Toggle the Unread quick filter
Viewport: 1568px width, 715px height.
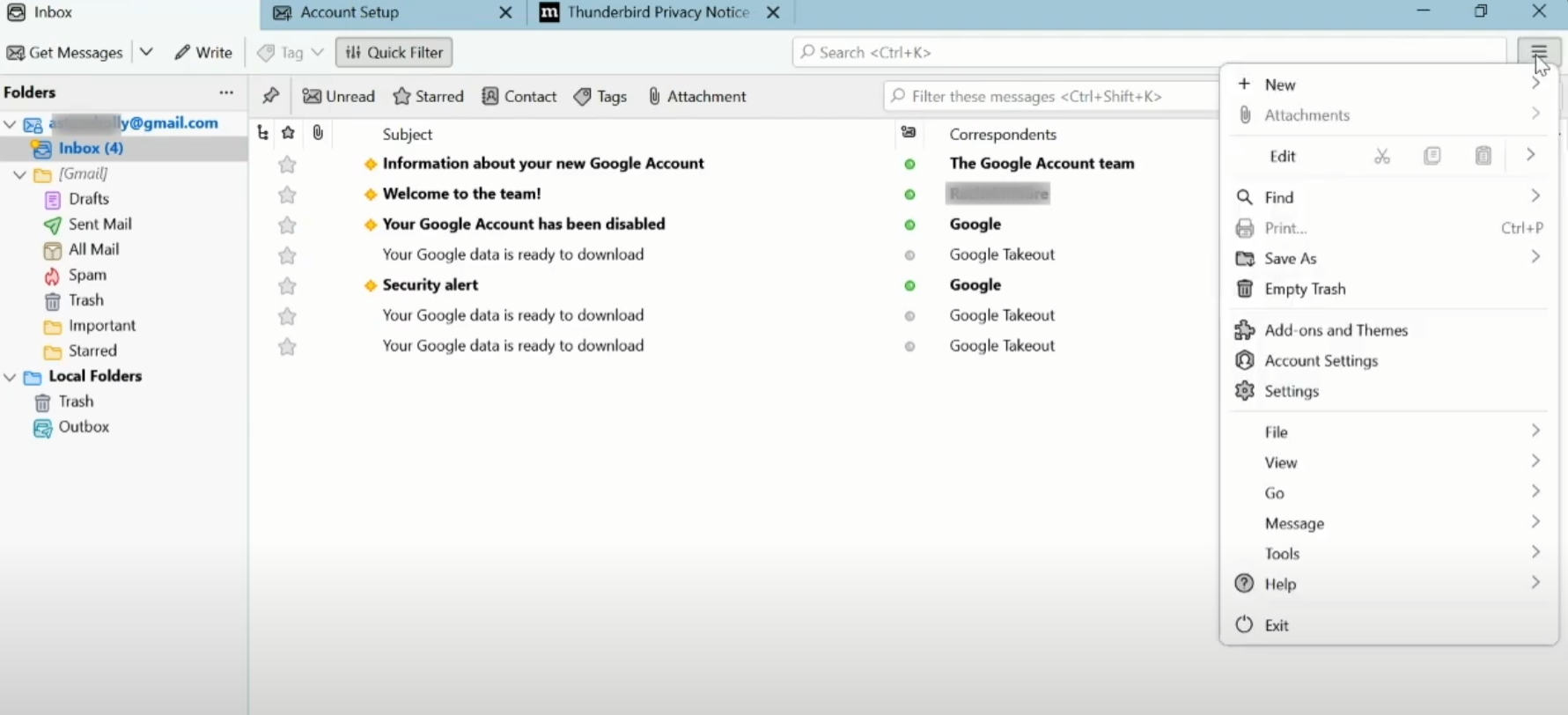[x=339, y=96]
